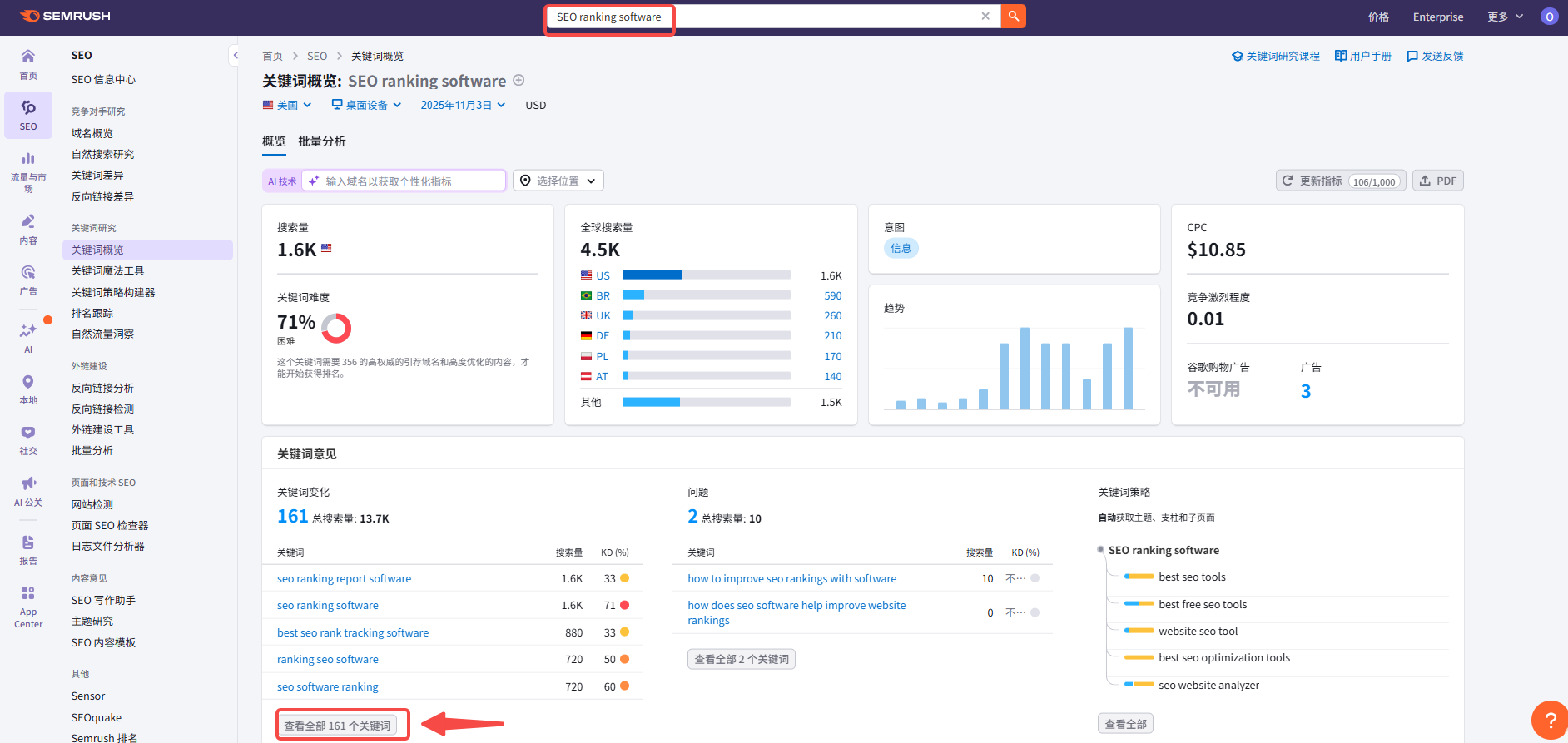The width and height of the screenshot is (1568, 743).
Task: Click the 71% keyword difficulty donut
Action: [x=336, y=329]
